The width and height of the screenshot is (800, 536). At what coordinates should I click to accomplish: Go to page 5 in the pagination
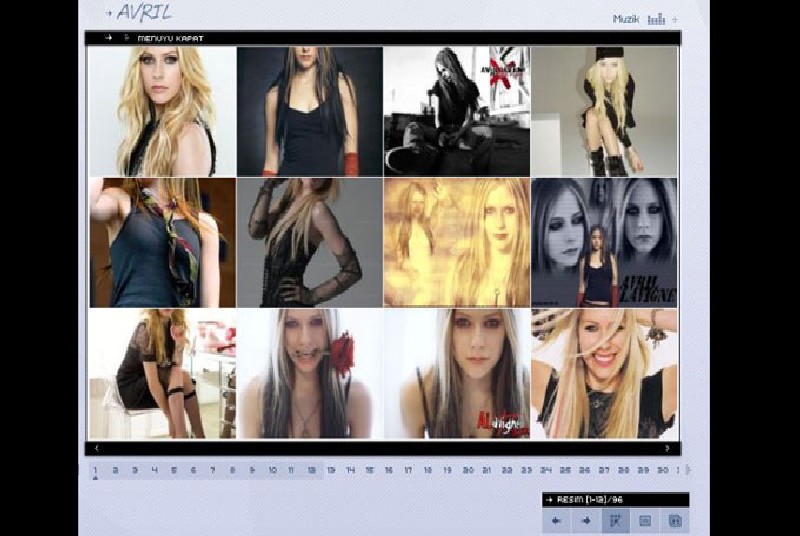tap(174, 470)
